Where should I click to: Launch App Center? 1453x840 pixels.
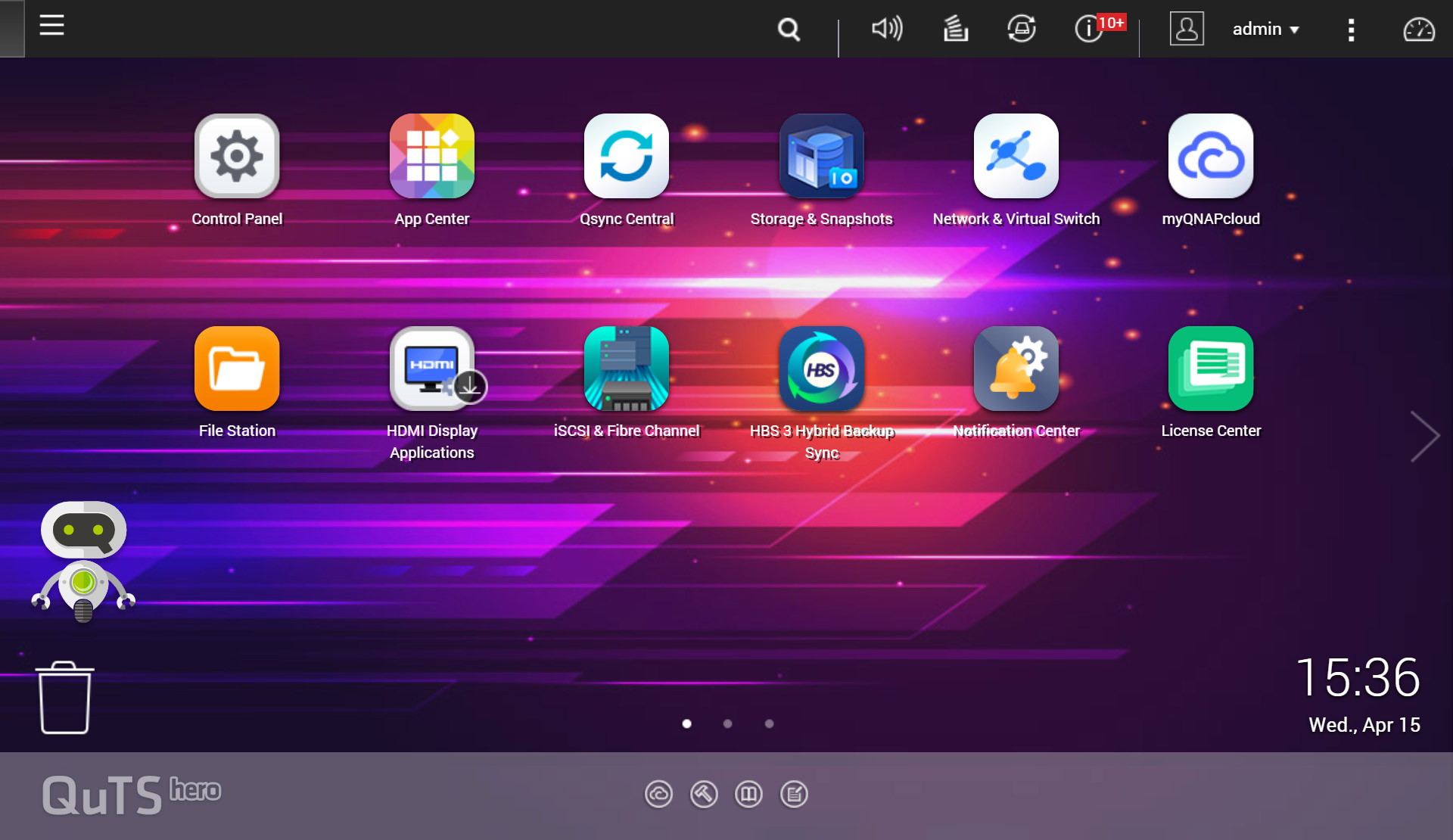pyautogui.click(x=431, y=156)
